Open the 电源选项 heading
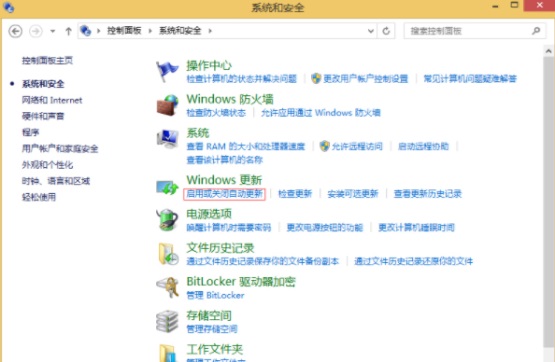Viewport: 555px width, 362px height. click(209, 214)
